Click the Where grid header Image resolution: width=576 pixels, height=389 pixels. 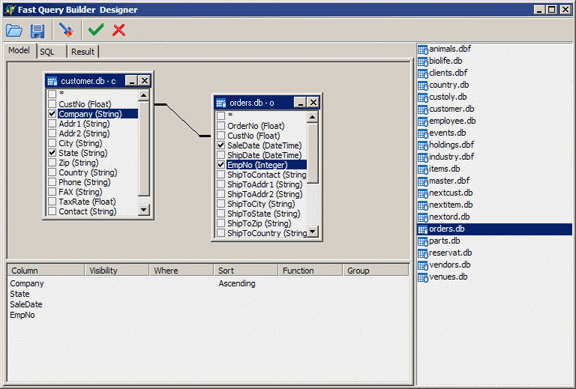(181, 270)
